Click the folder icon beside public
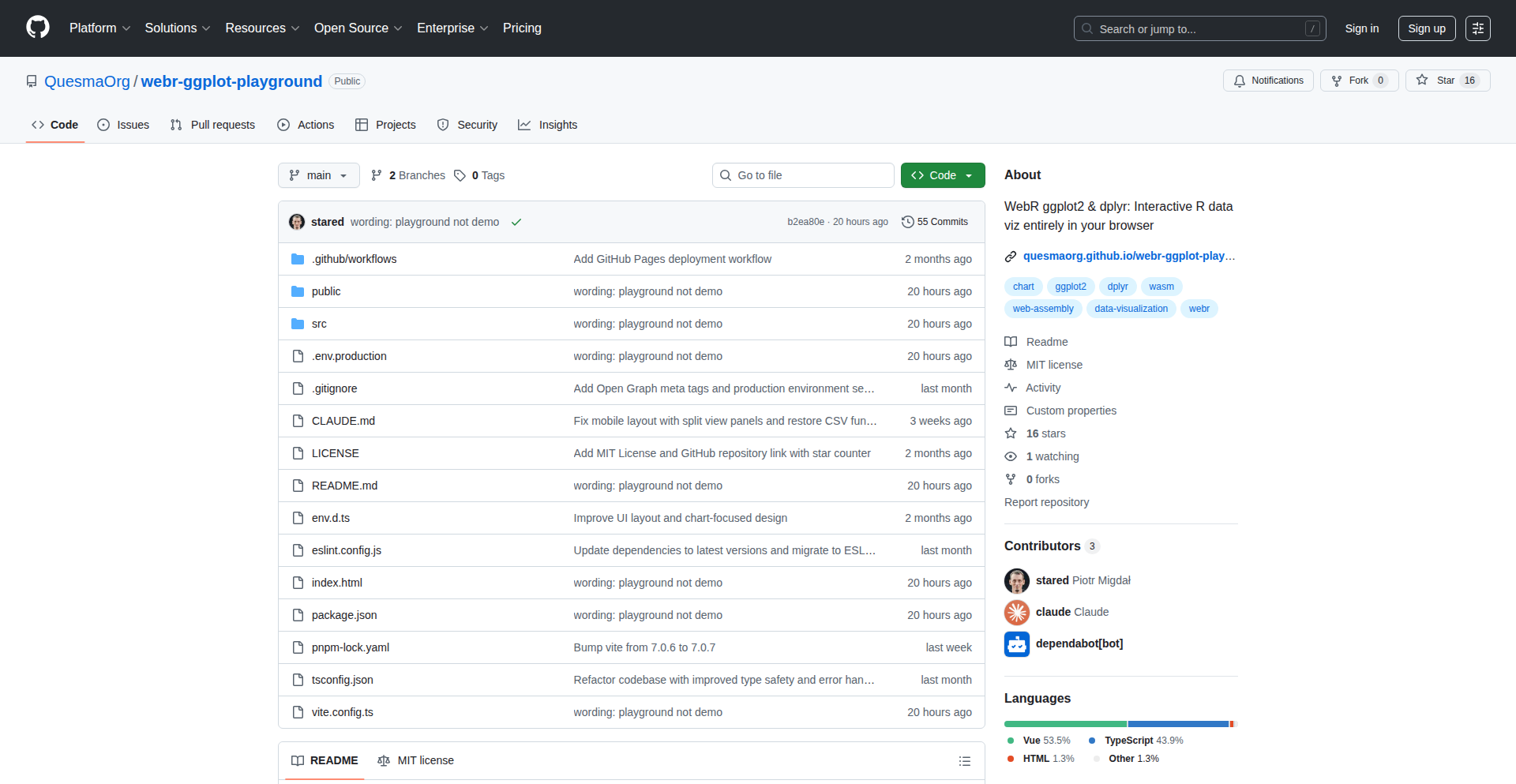The width and height of the screenshot is (1516, 784). pyautogui.click(x=298, y=291)
